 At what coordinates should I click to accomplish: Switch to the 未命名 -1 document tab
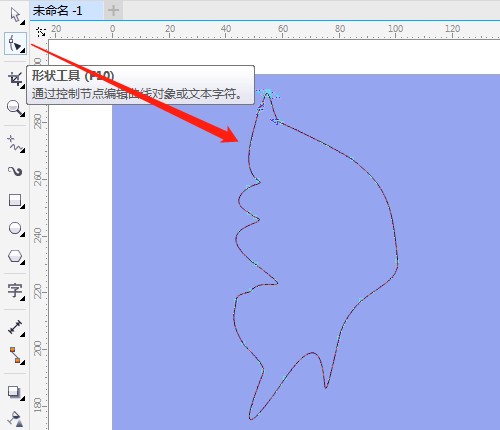(x=66, y=11)
